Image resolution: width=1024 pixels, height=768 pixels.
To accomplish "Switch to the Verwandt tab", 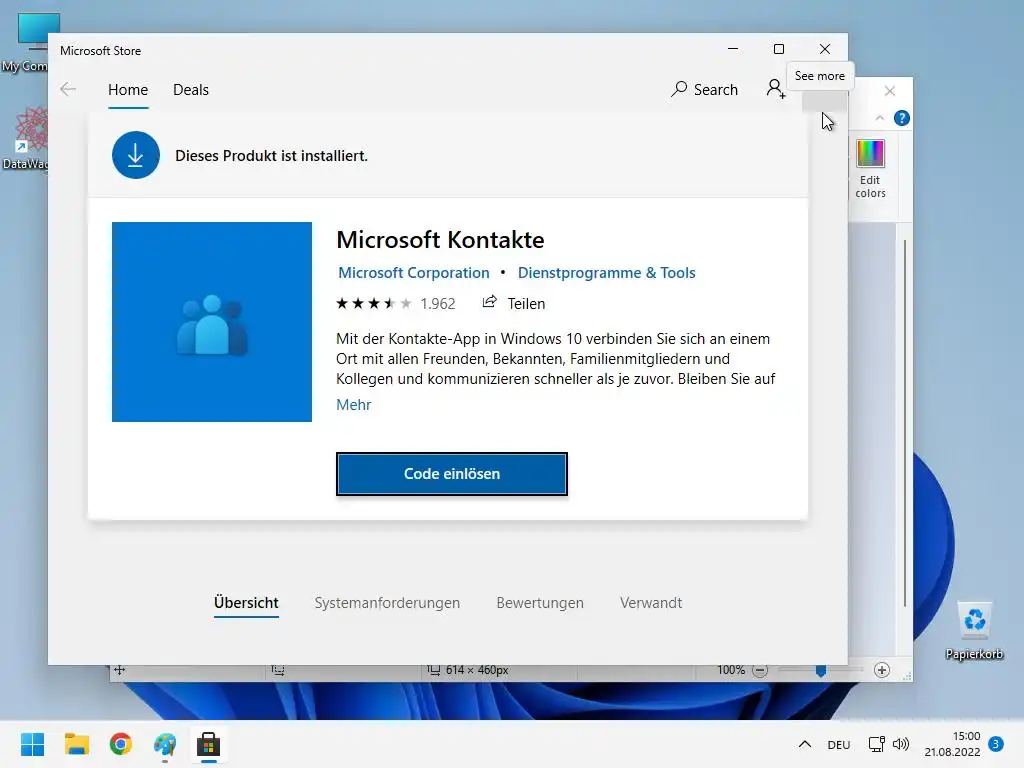I will (x=651, y=603).
